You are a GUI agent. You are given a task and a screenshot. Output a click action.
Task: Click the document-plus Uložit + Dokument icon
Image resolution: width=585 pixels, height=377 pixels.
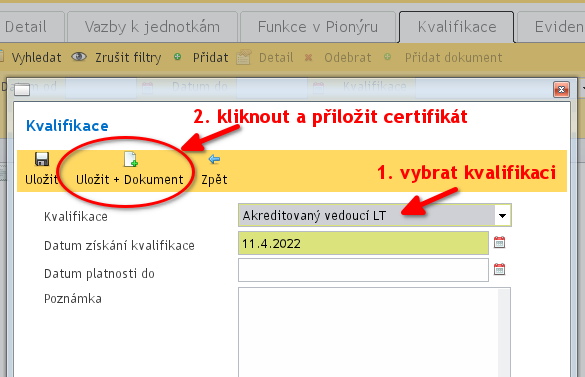coord(131,159)
